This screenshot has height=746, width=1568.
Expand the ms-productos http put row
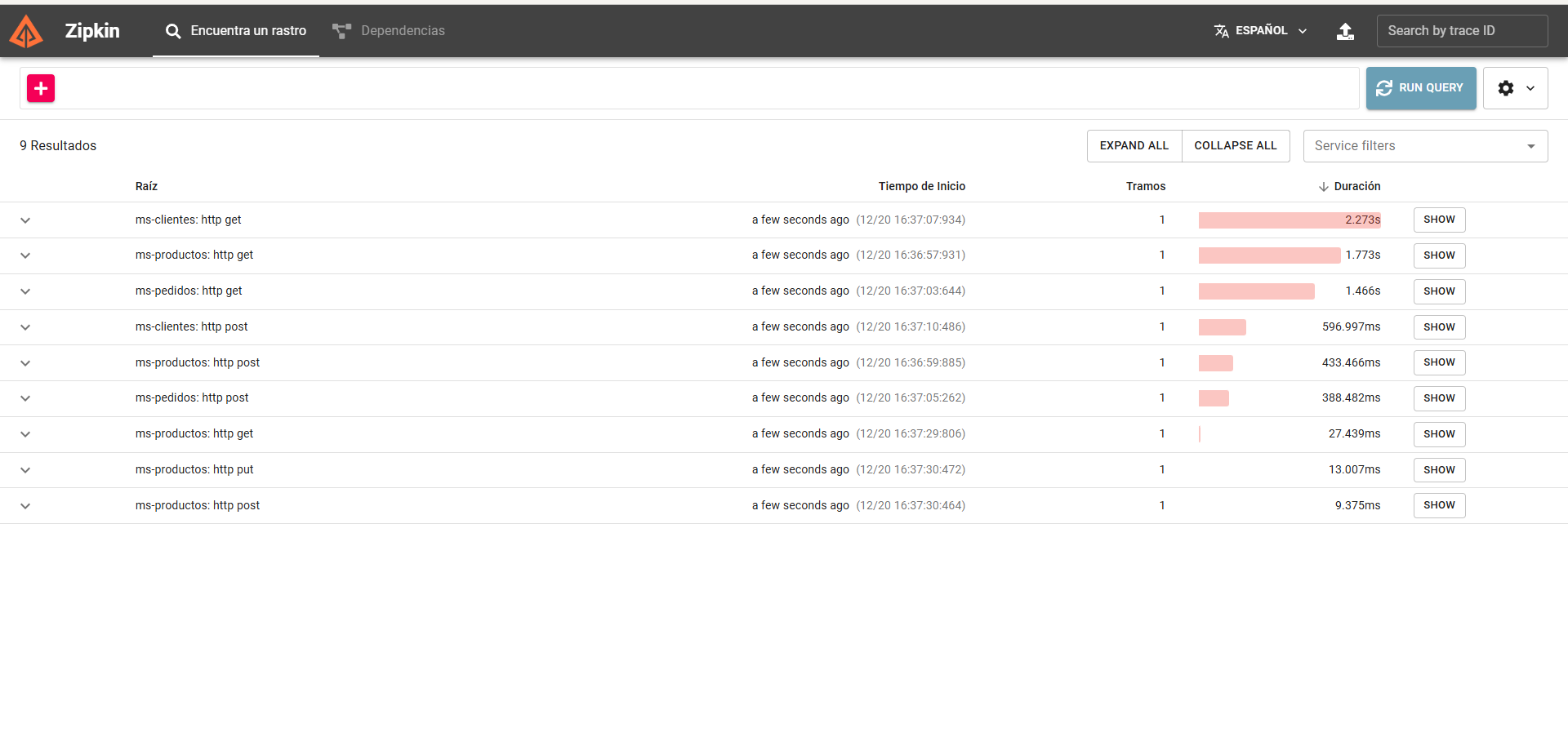click(25, 470)
